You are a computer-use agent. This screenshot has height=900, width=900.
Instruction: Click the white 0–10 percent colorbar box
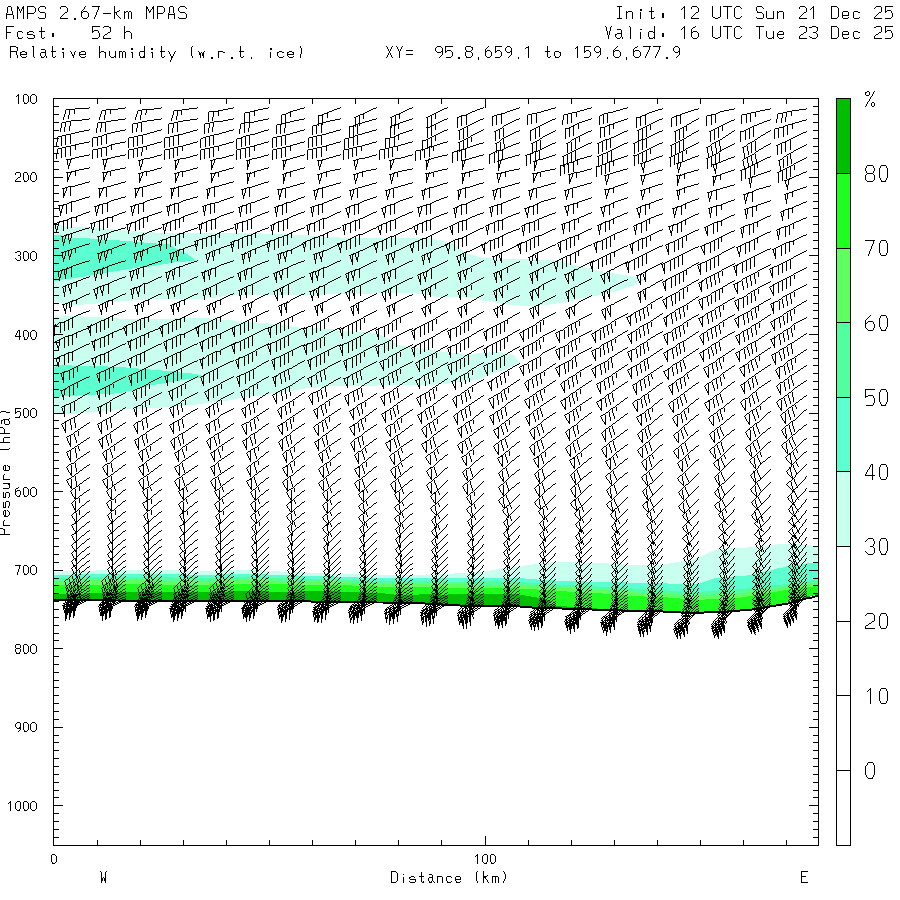point(843,733)
